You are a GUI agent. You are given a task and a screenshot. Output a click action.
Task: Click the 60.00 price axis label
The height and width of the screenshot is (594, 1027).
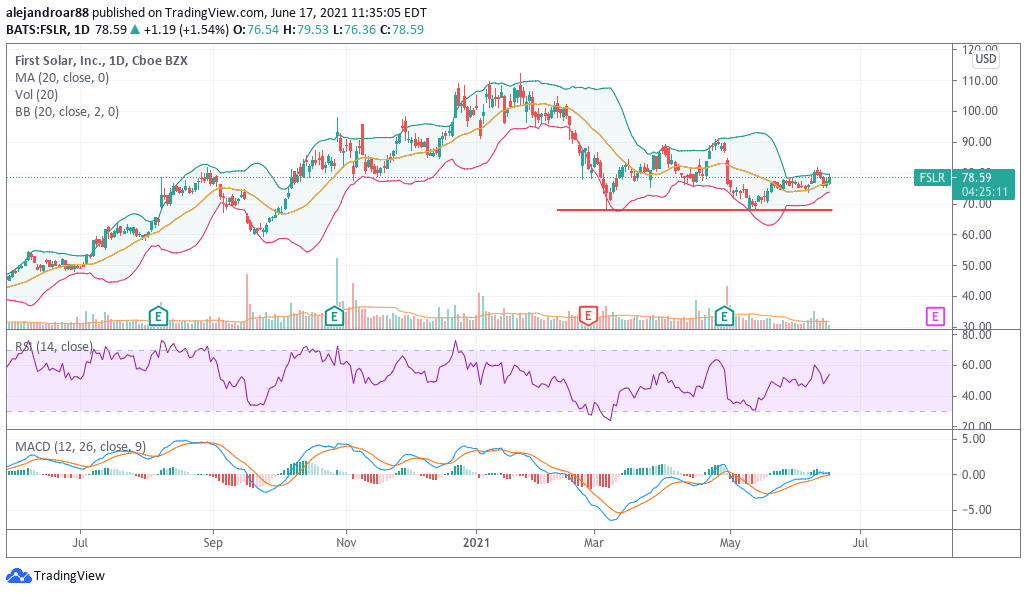coord(976,234)
